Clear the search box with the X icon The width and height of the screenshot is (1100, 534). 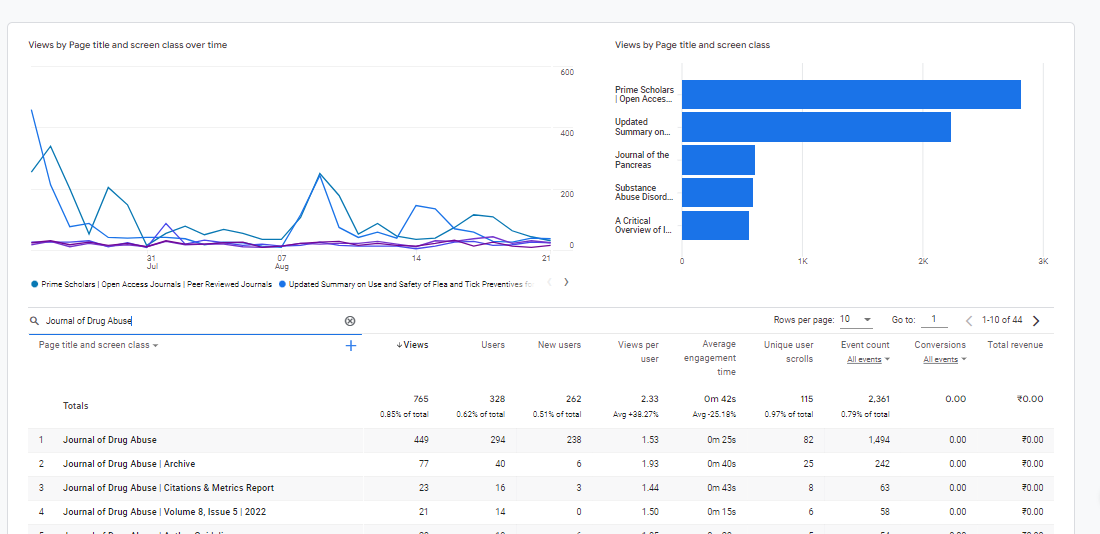click(x=350, y=321)
